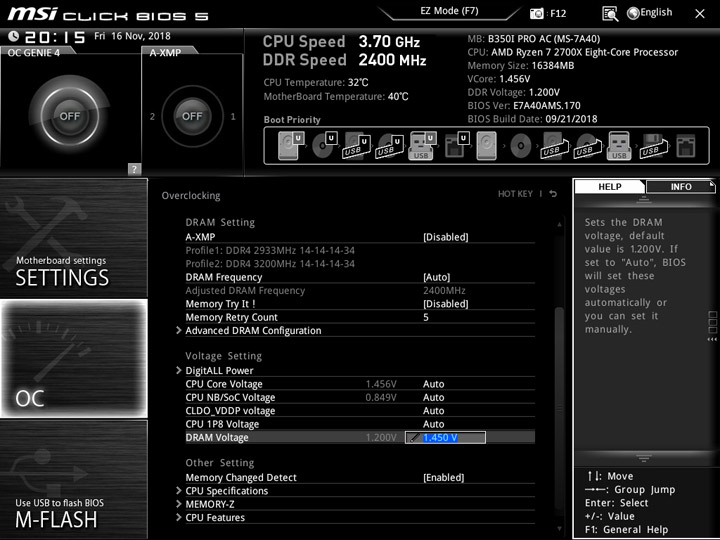
Task: Click CPU 1P8 Voltage Auto value
Action: coord(433,424)
